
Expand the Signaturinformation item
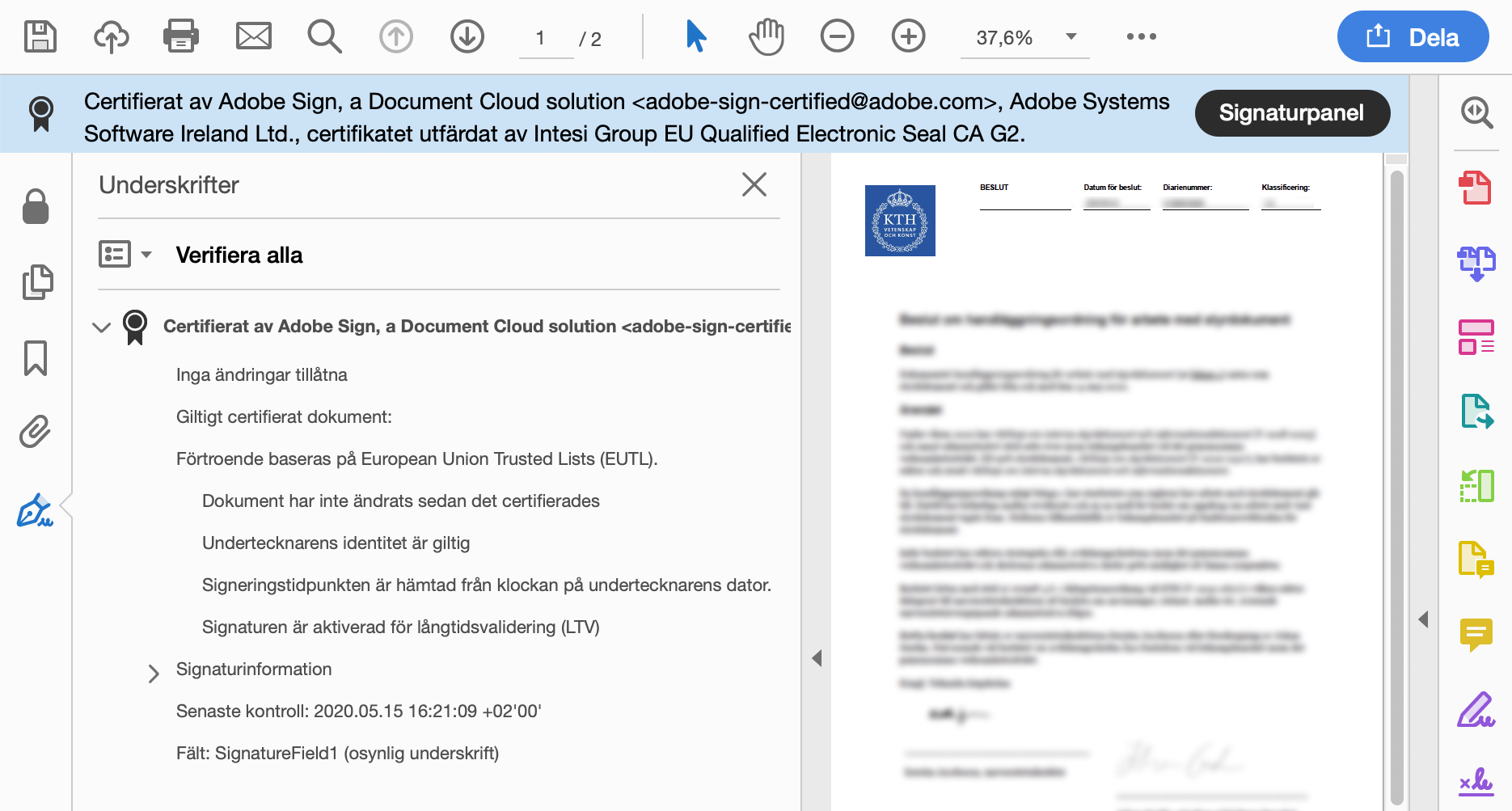(154, 673)
